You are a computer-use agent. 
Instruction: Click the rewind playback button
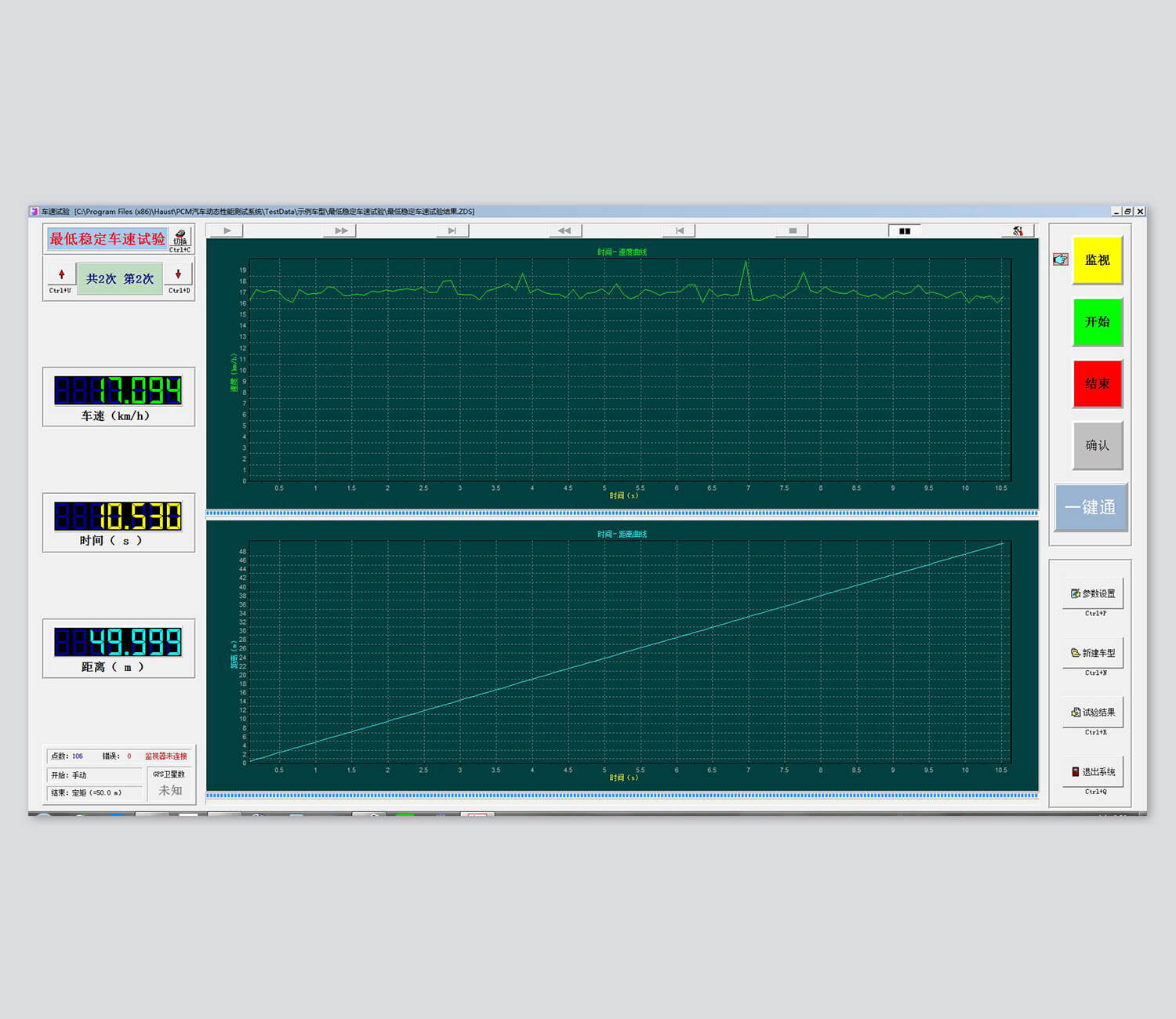[x=564, y=230]
